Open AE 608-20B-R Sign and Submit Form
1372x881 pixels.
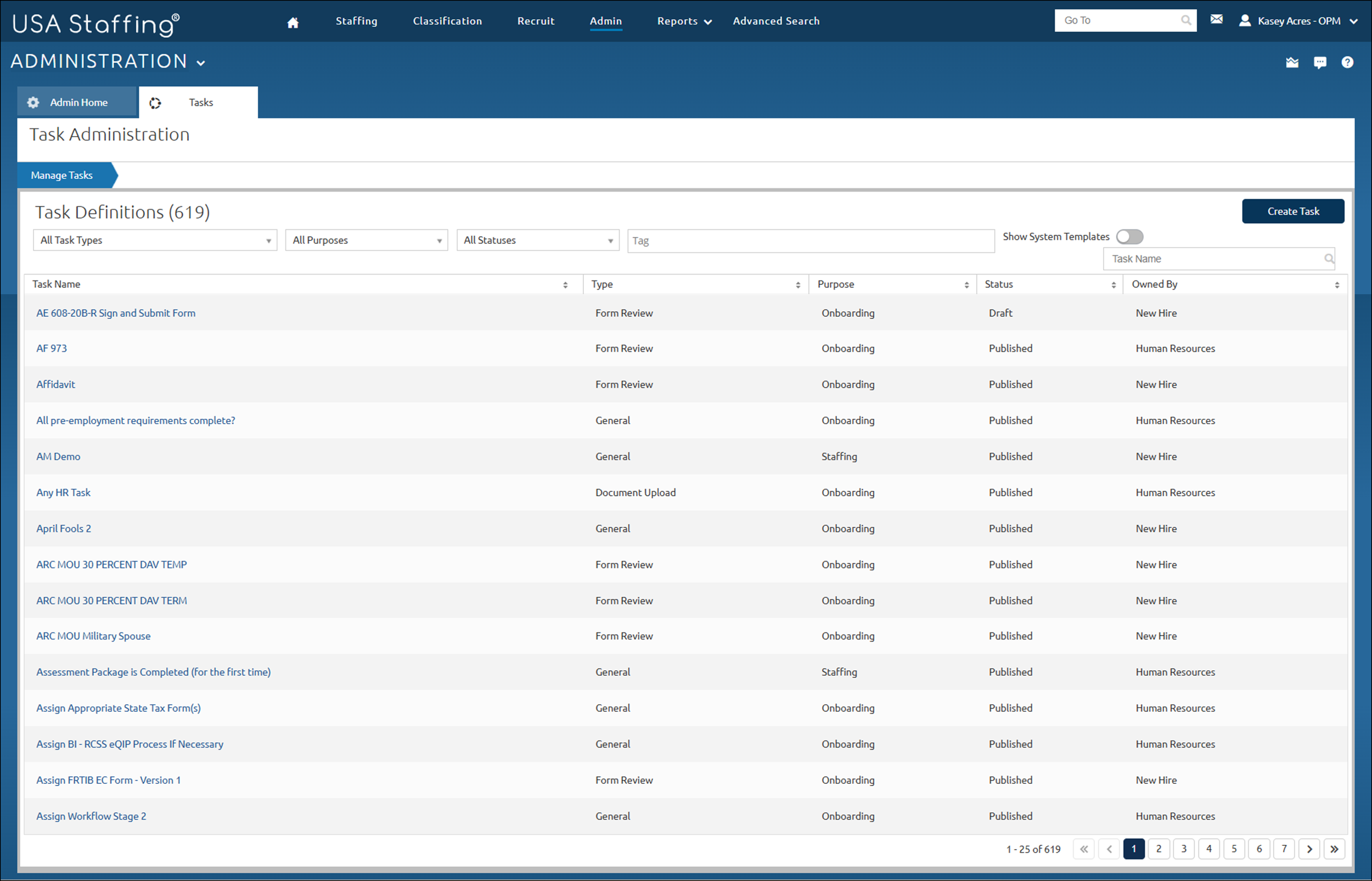point(116,313)
